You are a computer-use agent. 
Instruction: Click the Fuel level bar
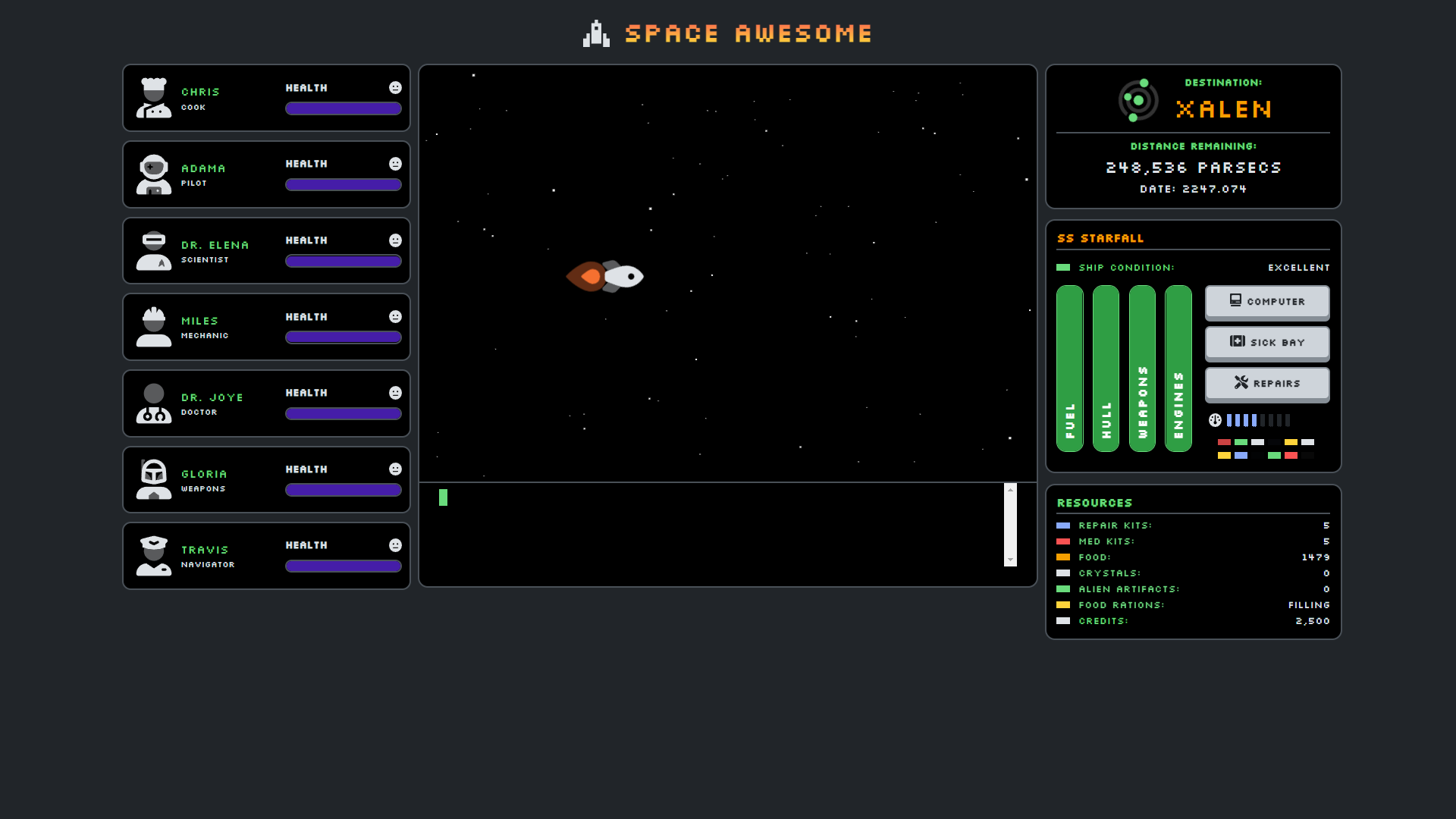1069,369
